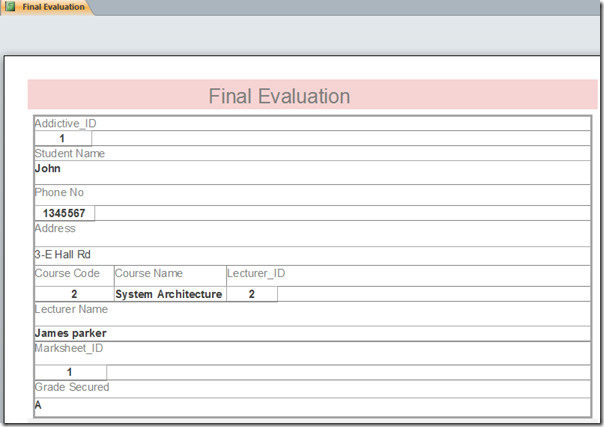Click the grade field showing A
Image resolution: width=604 pixels, height=427 pixels.
[312, 407]
